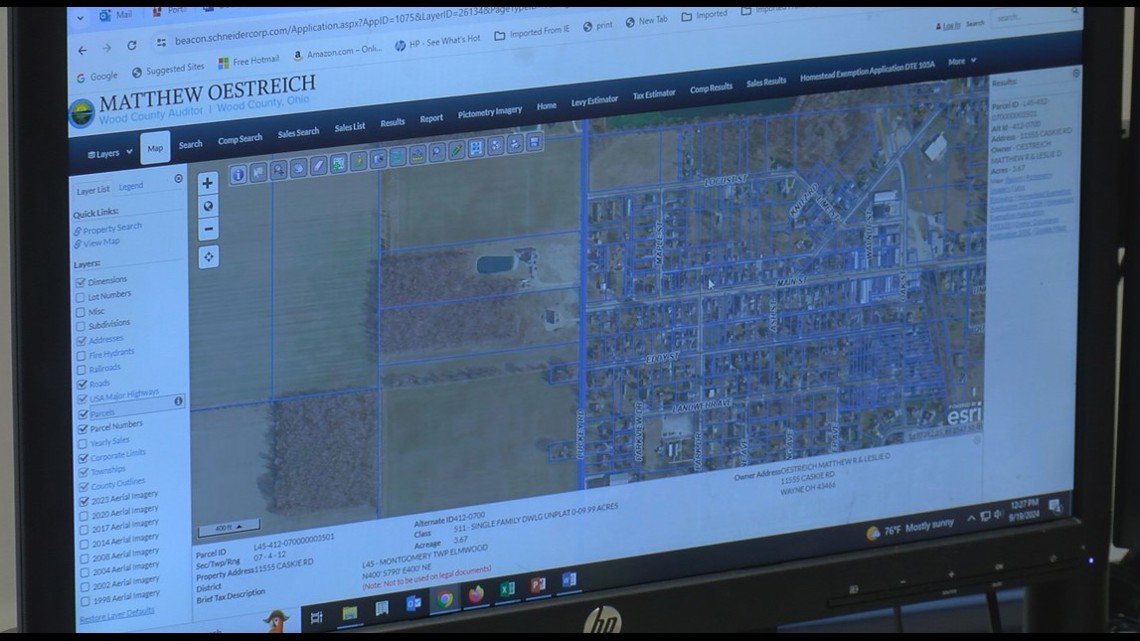Viewport: 1140px width, 641px height.
Task: Open the More dropdown menu
Action: (961, 62)
